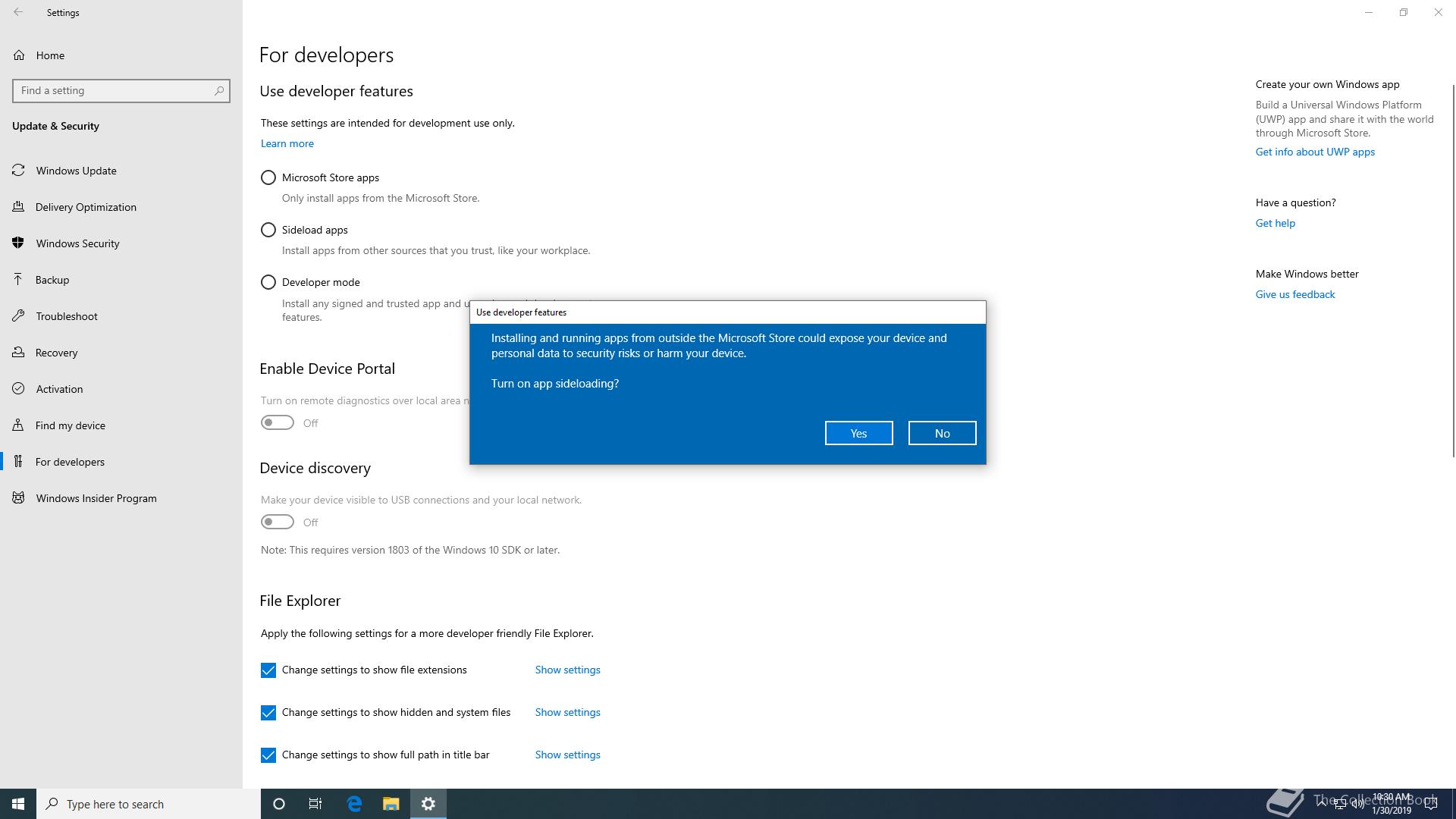Viewport: 1456px width, 819px height.
Task: Open the Learn more link
Action: [287, 143]
